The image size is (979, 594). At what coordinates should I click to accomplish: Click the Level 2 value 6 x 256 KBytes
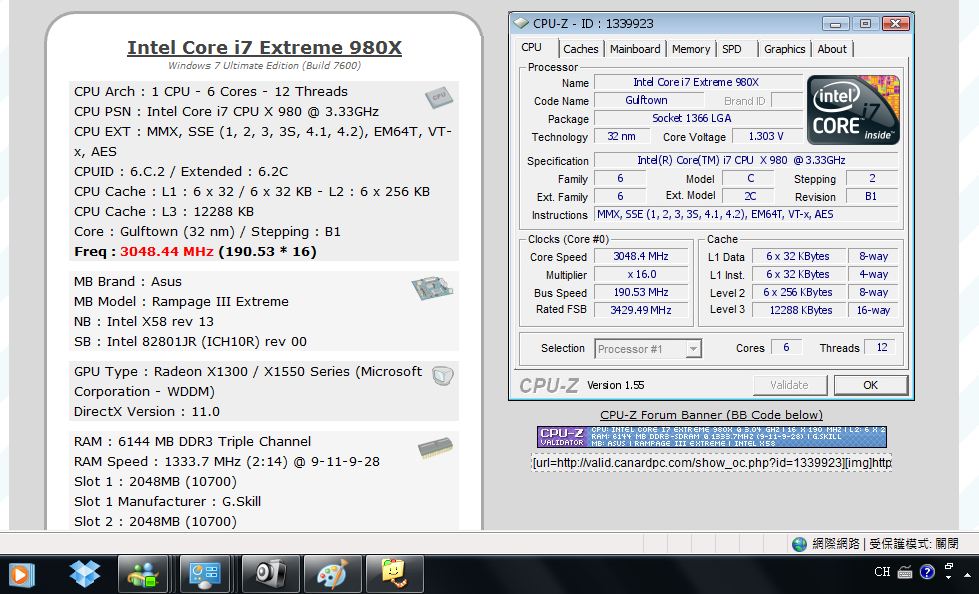pyautogui.click(x=799, y=292)
